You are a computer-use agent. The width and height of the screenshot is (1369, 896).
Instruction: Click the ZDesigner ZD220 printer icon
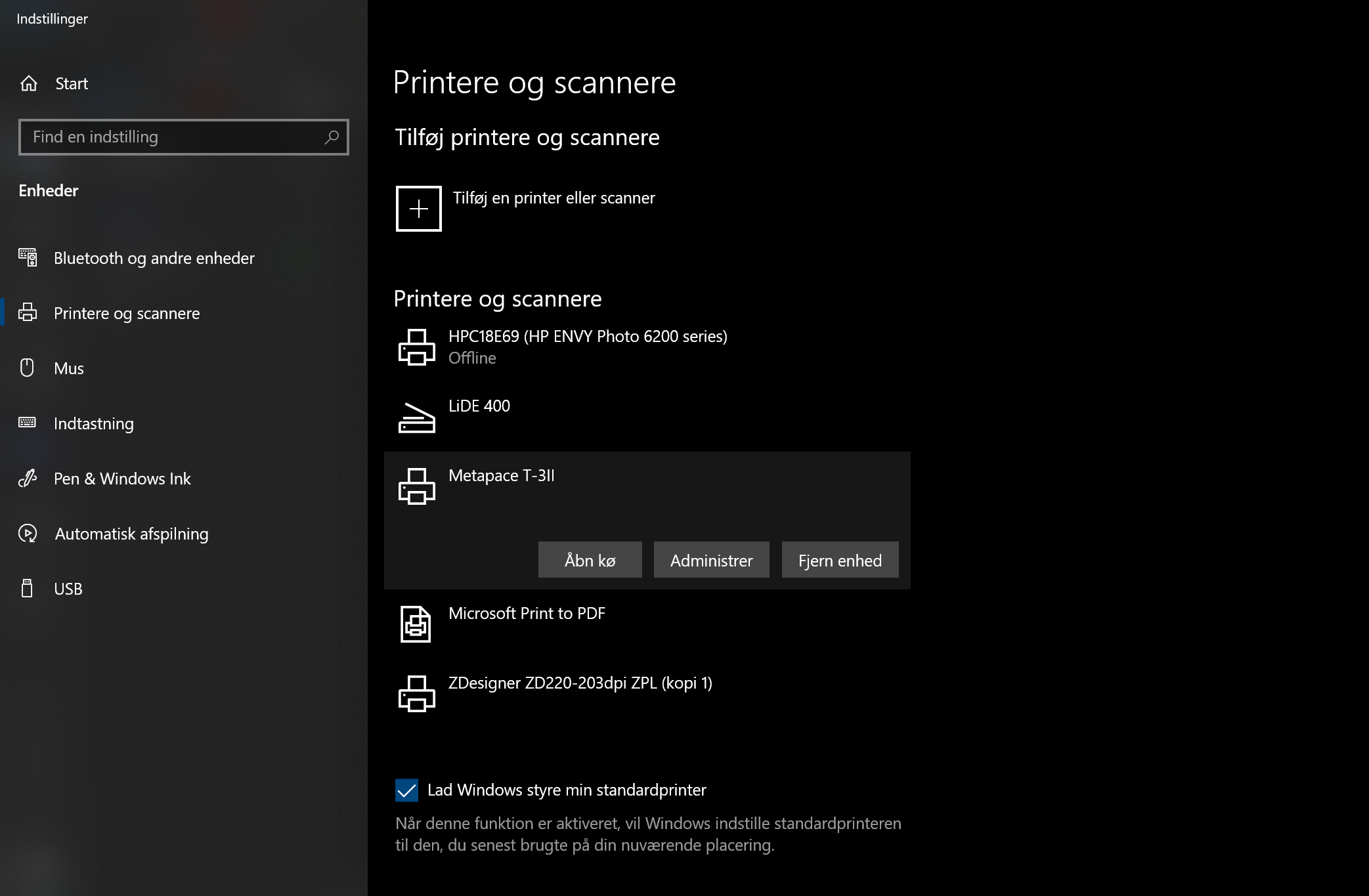click(417, 694)
